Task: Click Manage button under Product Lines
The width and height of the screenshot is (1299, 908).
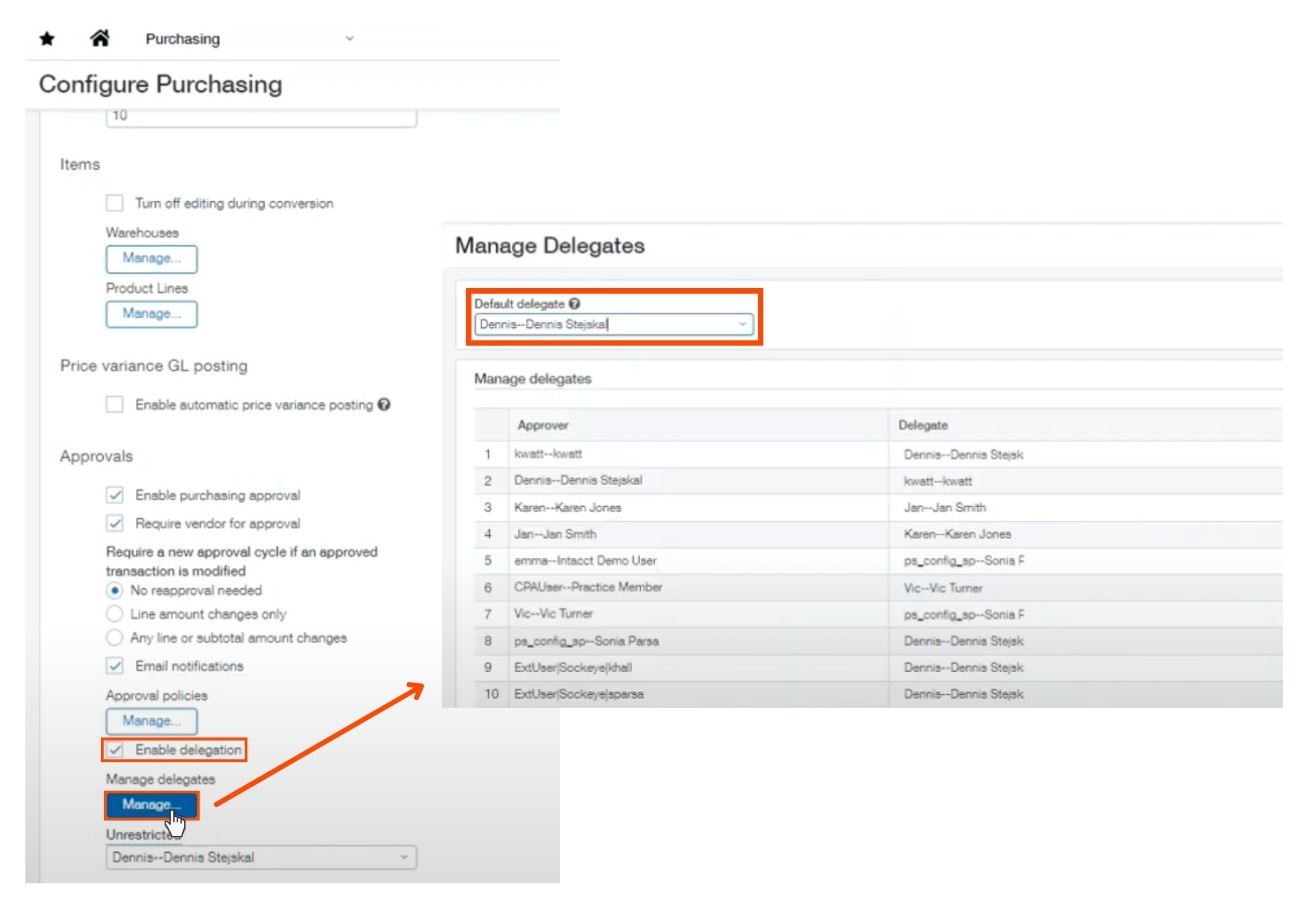Action: pyautogui.click(x=152, y=314)
